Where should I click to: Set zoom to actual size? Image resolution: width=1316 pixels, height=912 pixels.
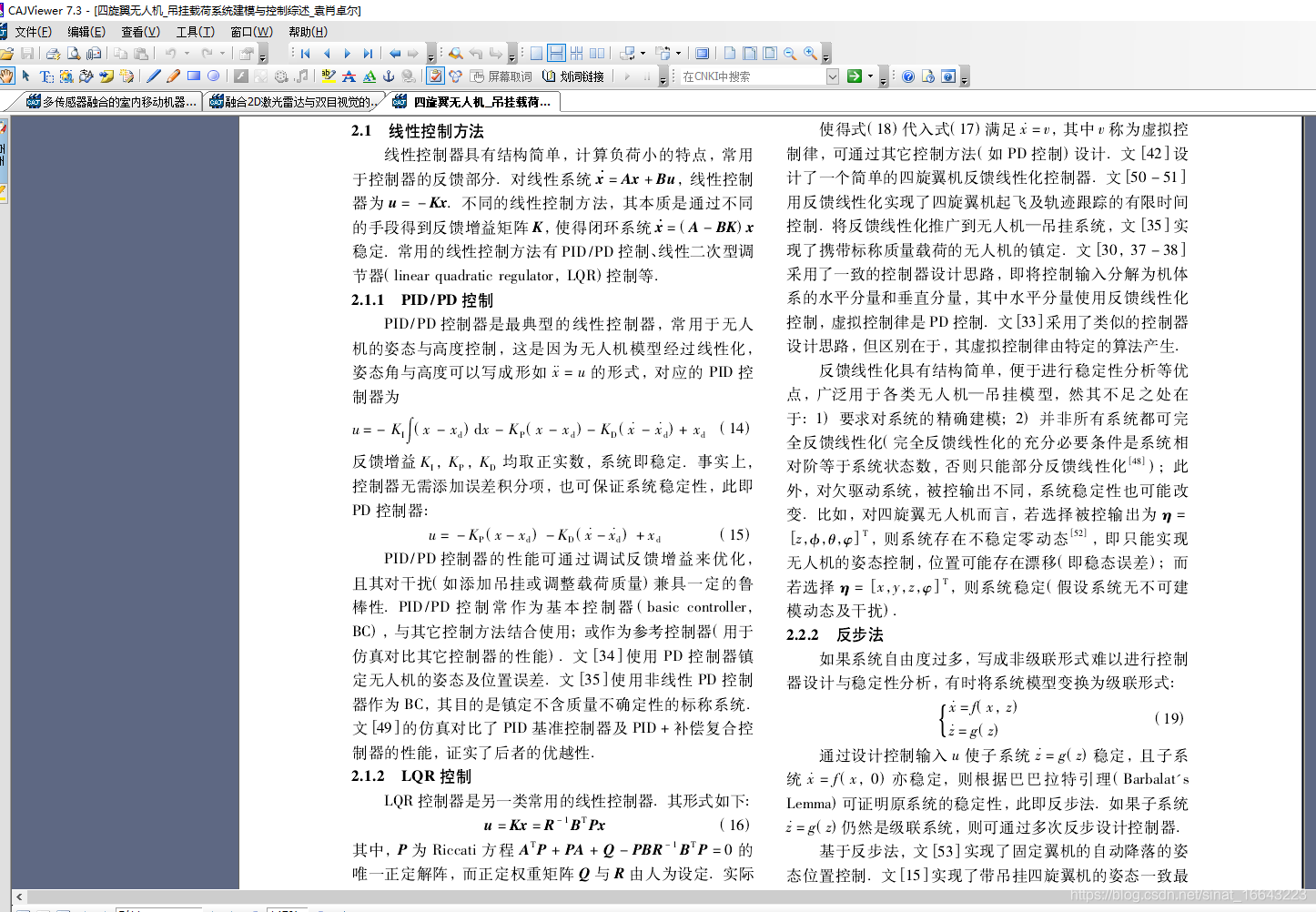pyautogui.click(x=729, y=54)
